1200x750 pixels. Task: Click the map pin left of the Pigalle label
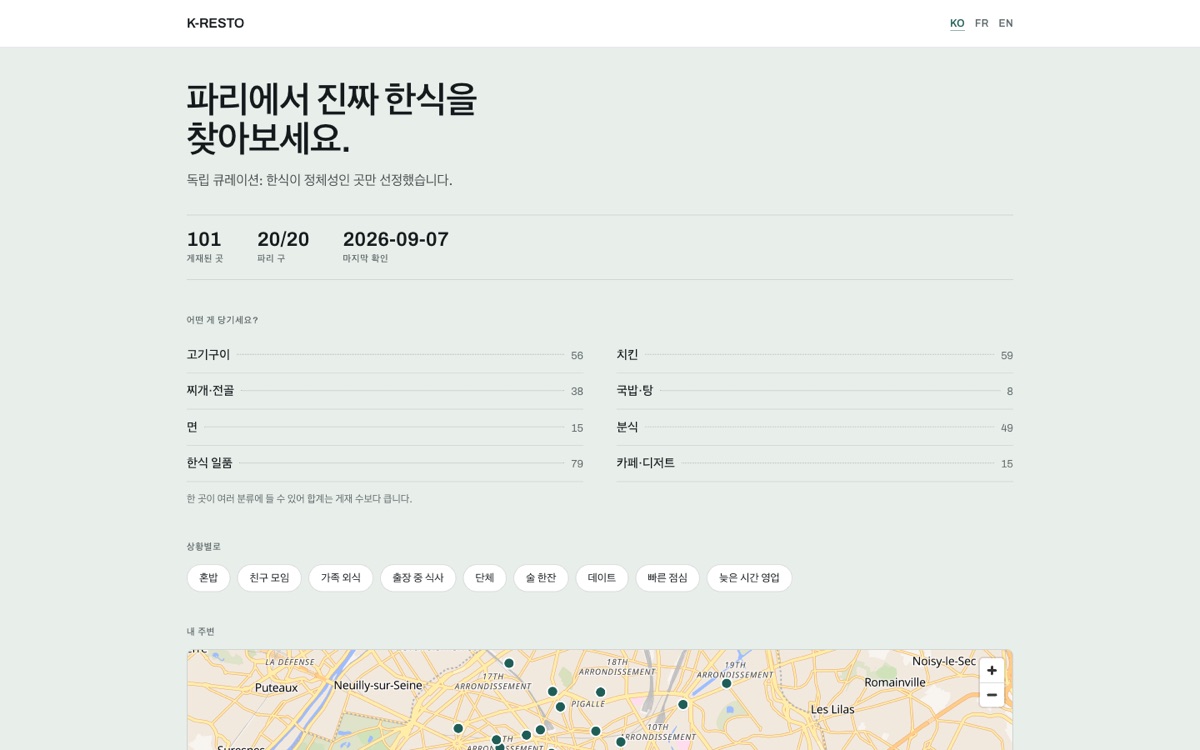tap(560, 707)
